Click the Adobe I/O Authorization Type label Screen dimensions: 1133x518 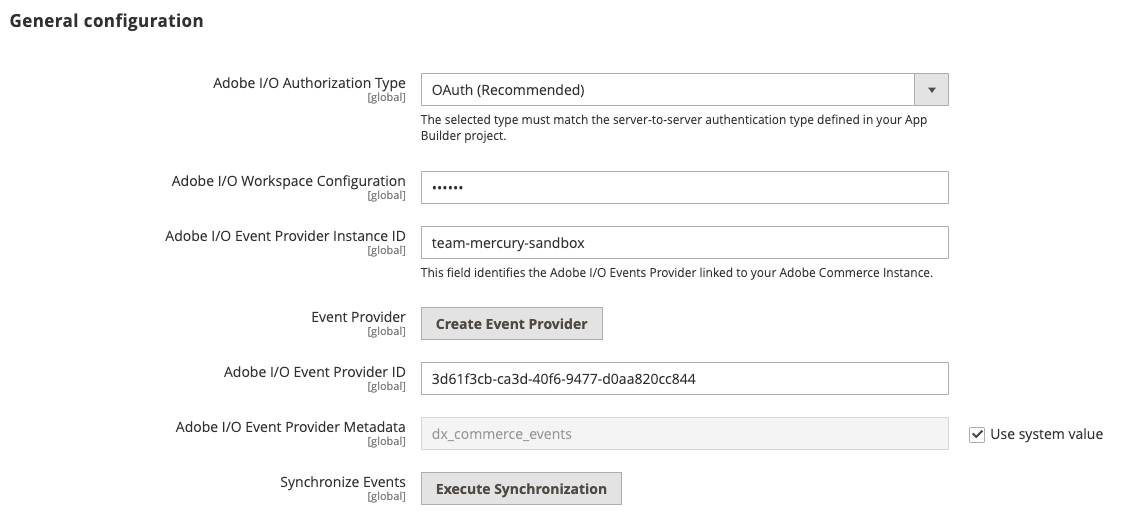pyautogui.click(x=309, y=83)
